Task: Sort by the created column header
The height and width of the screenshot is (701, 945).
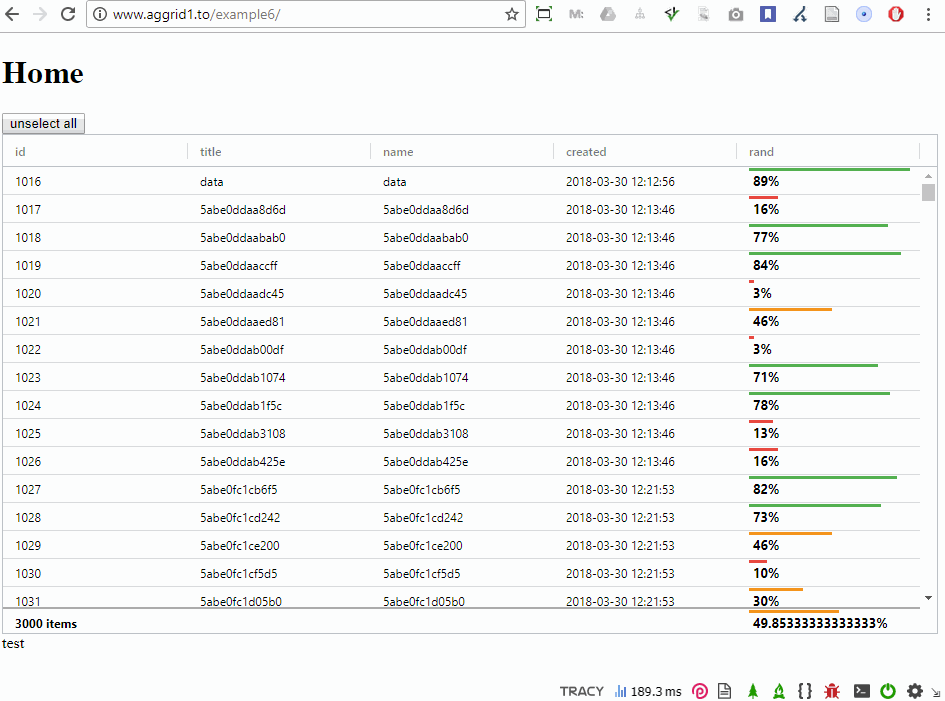Action: coord(586,152)
